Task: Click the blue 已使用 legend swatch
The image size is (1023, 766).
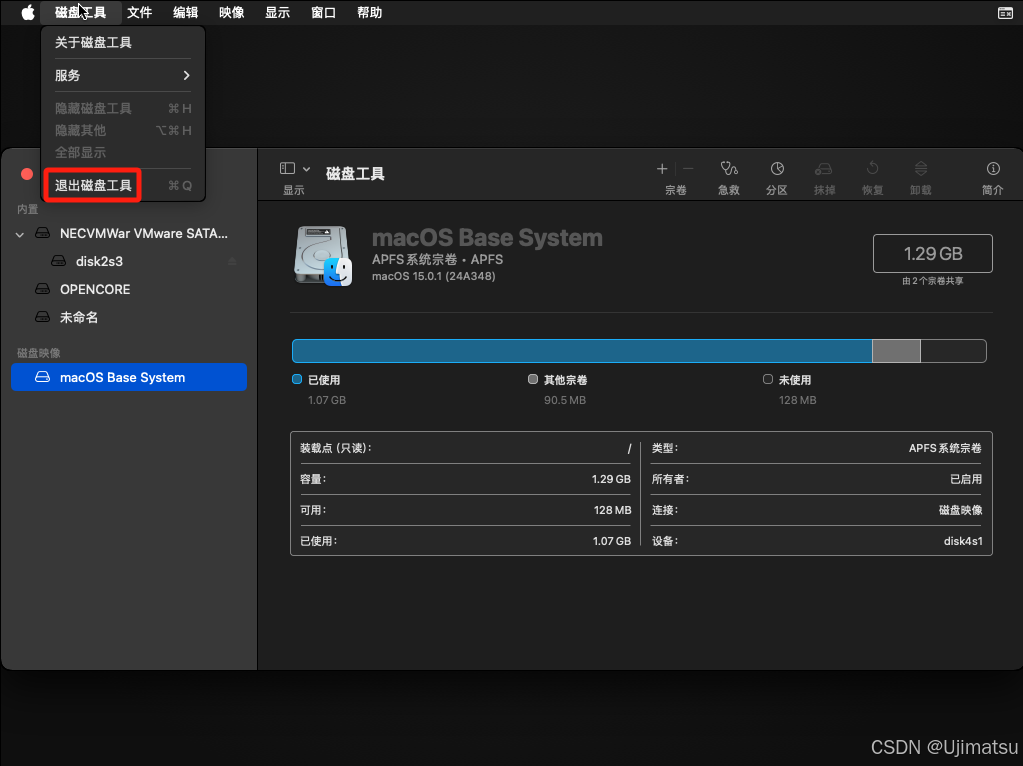Action: 297,379
